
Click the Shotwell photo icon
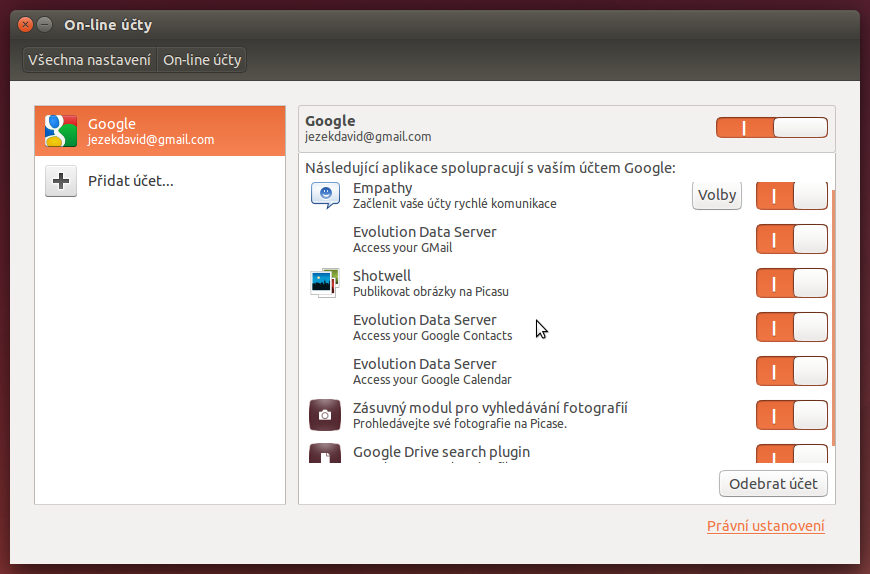pos(325,283)
